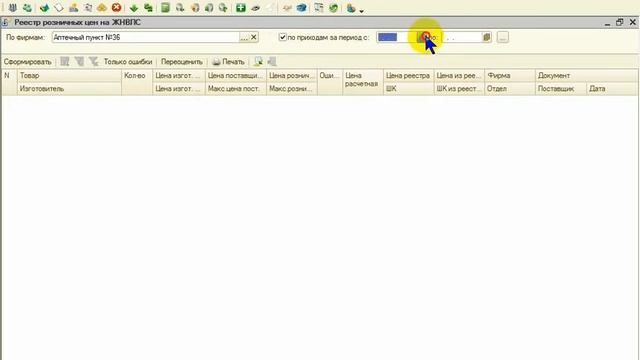Select the 'Документ' column header
Screen dimensions: 640x360
point(586,76)
